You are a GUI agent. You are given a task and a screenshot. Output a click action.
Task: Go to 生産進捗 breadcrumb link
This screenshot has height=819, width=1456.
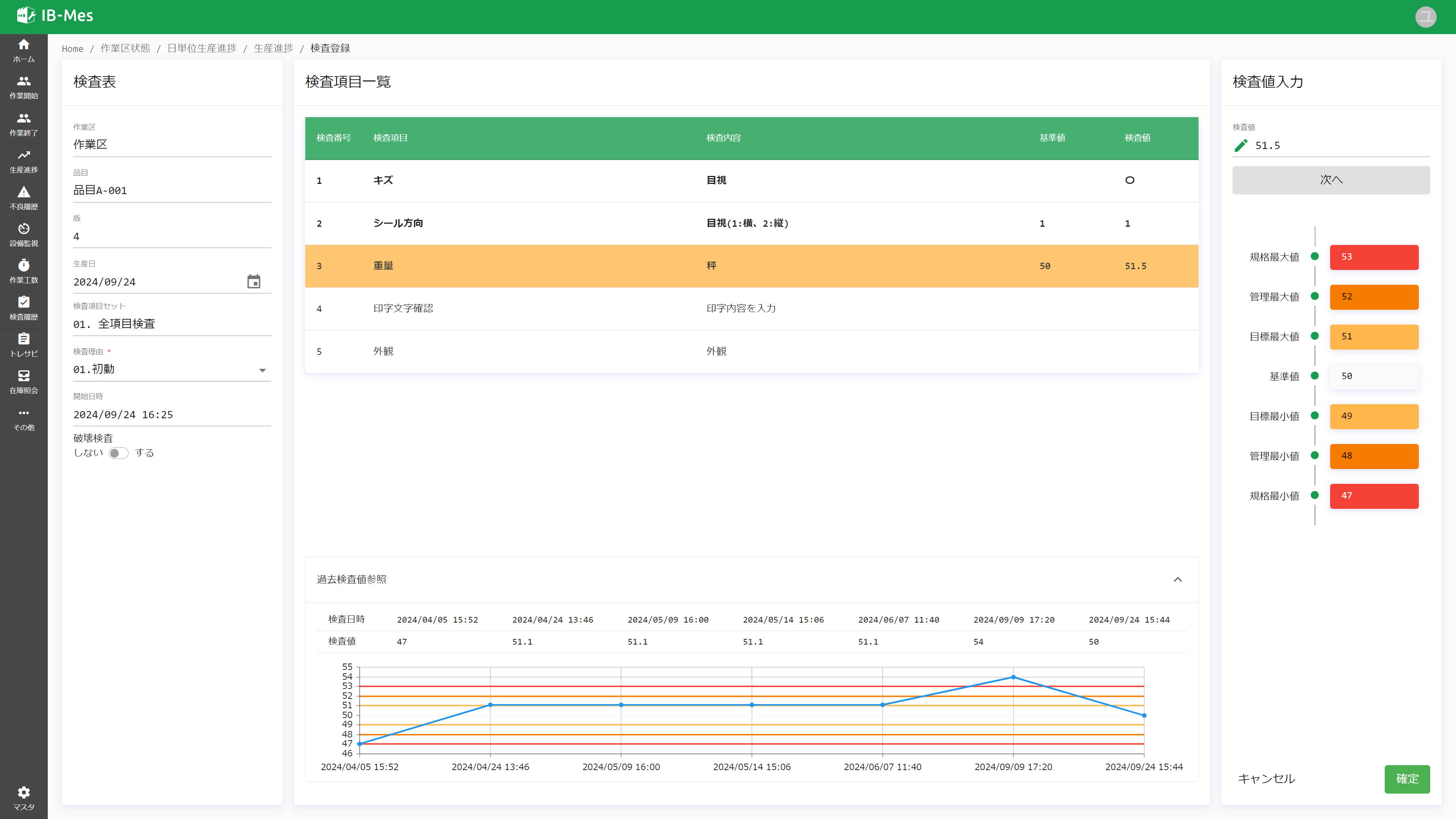tap(273, 49)
